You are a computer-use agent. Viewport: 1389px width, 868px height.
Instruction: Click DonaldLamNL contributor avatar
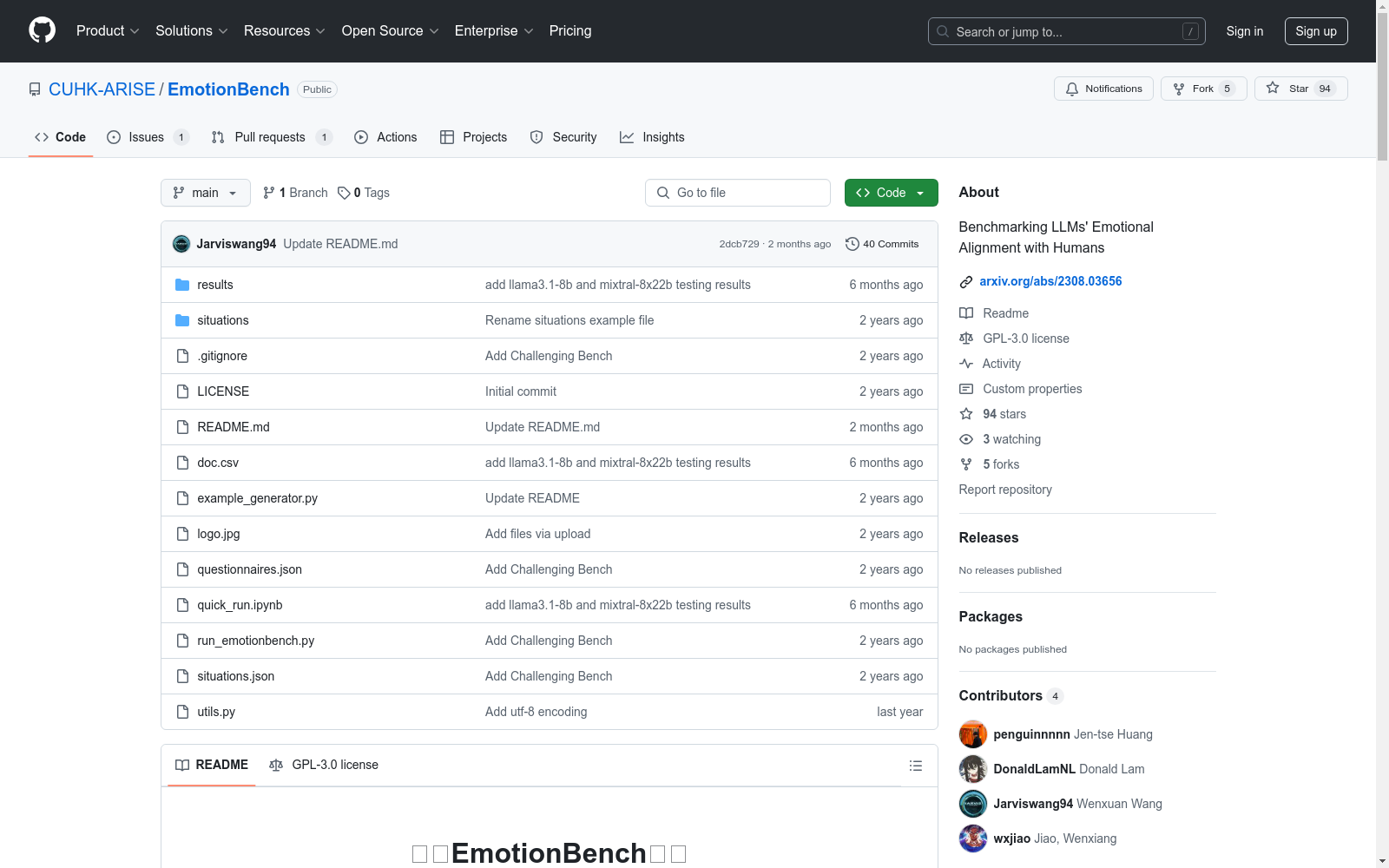pyautogui.click(x=973, y=769)
